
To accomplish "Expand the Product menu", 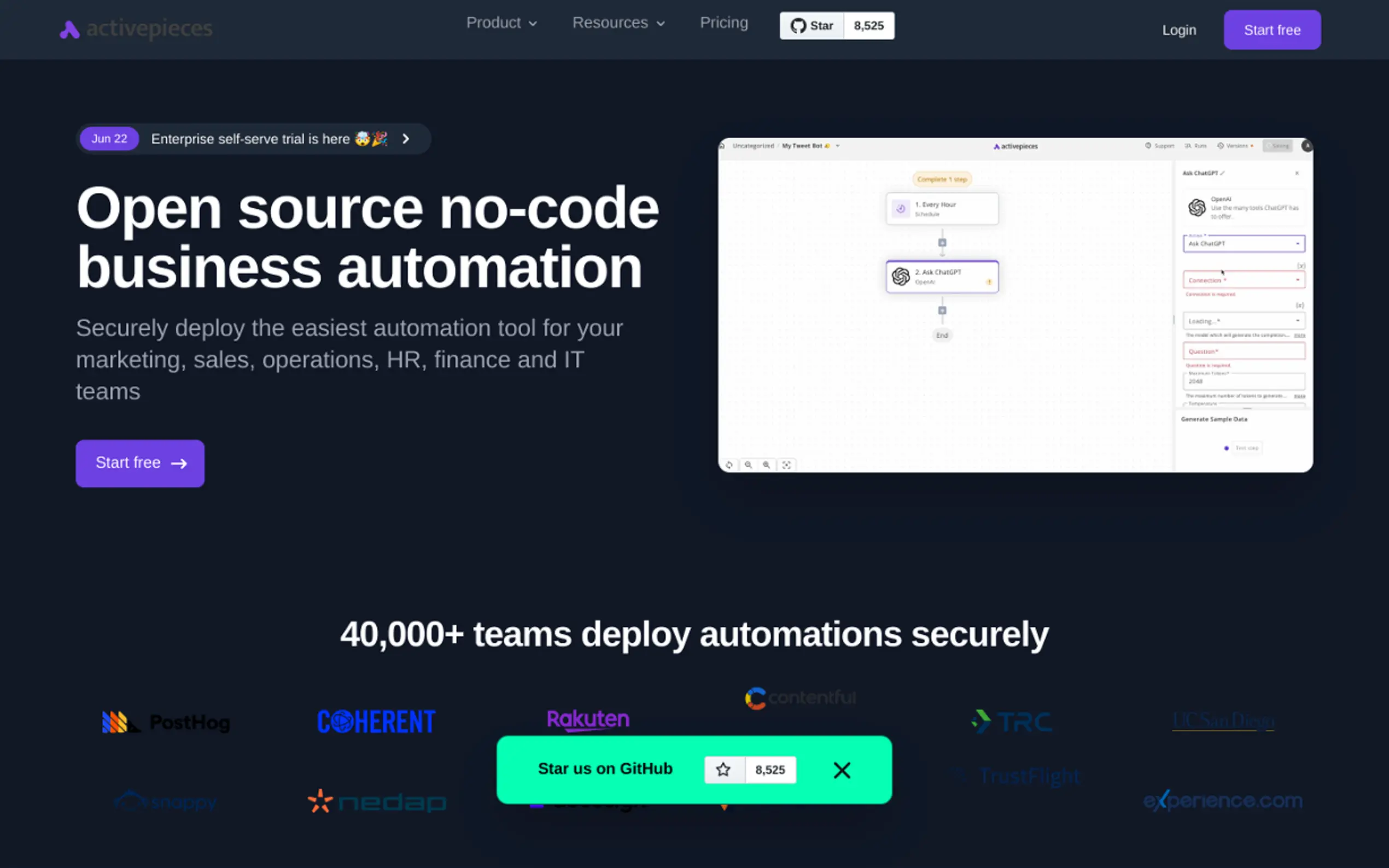I will click(x=501, y=23).
